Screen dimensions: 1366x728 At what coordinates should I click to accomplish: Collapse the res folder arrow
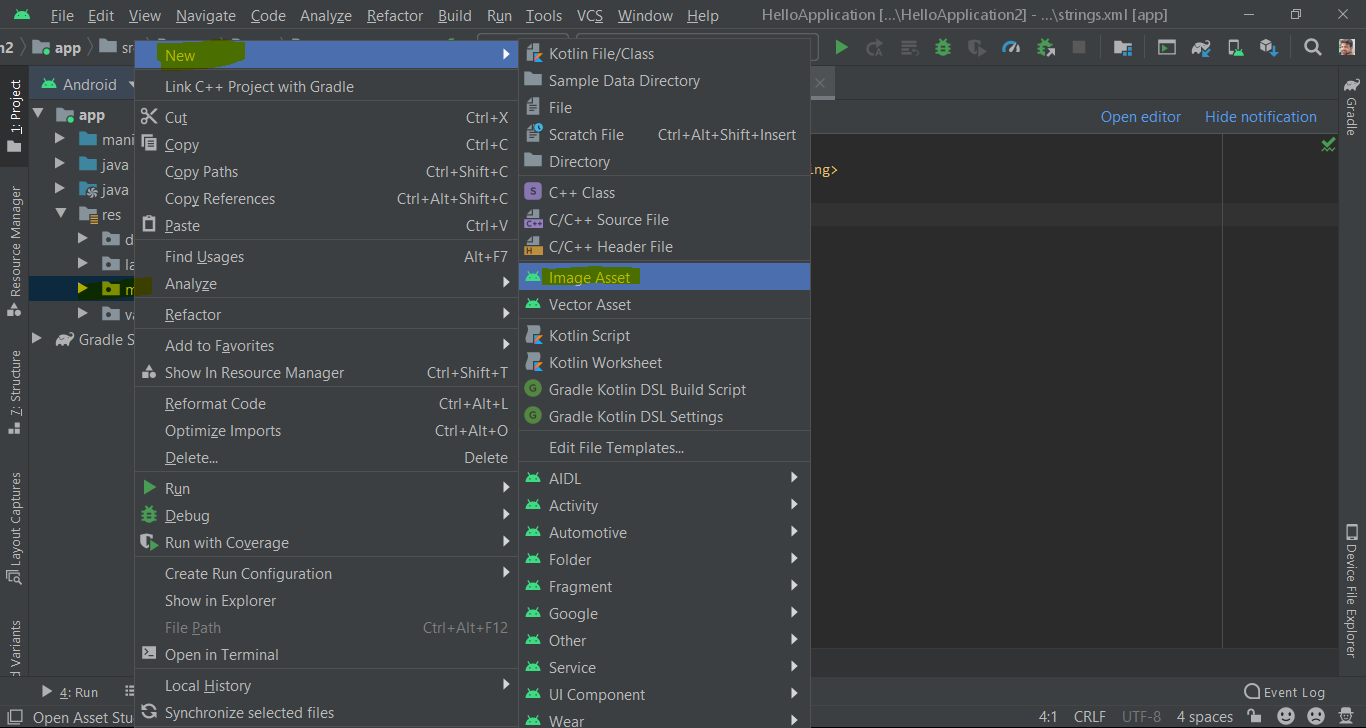tap(60, 214)
